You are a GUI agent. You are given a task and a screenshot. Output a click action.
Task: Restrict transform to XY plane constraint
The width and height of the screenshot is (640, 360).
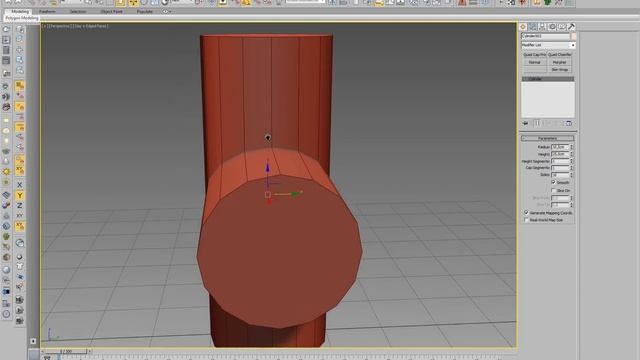20,215
